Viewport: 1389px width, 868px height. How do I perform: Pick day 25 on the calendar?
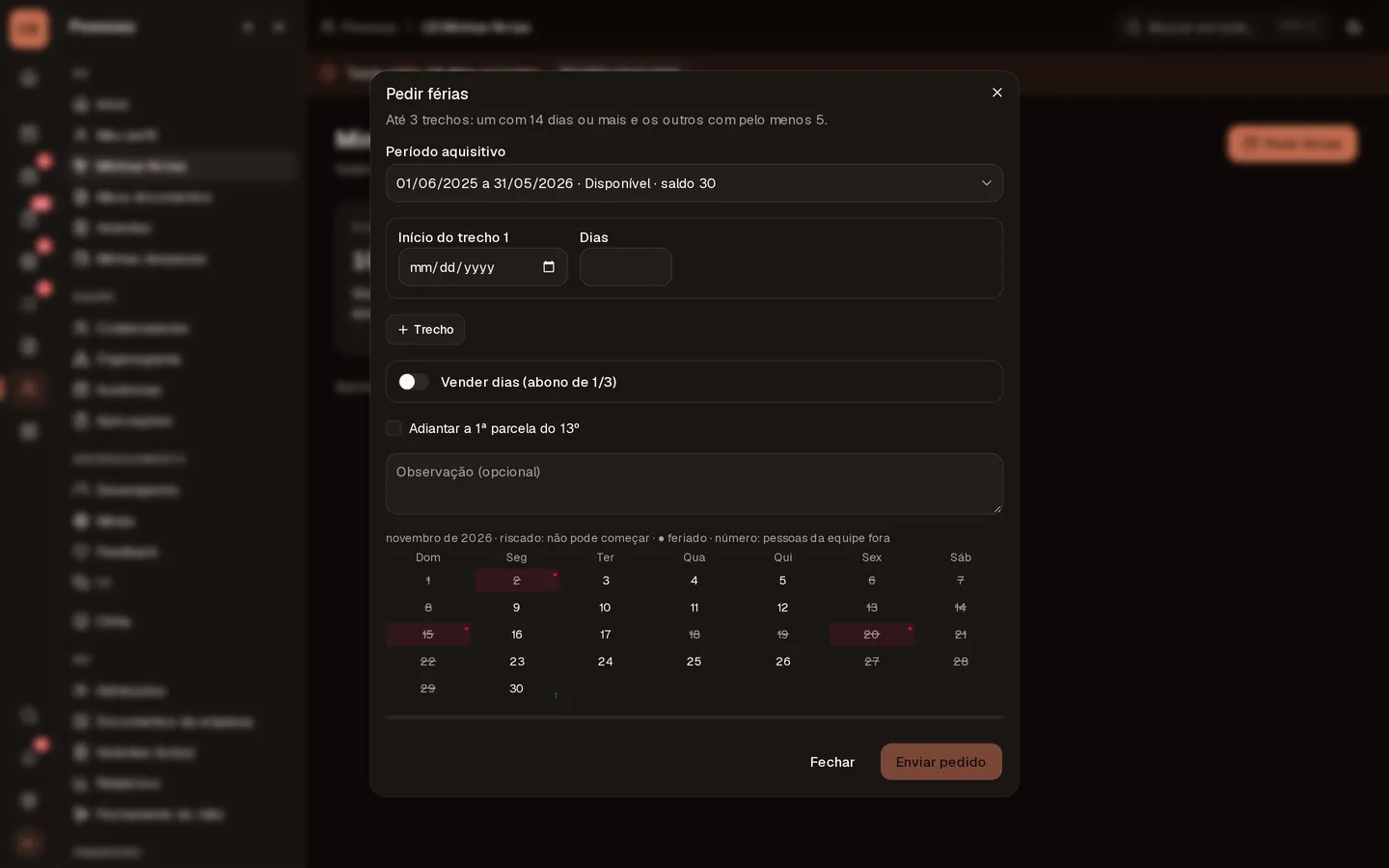point(694,662)
